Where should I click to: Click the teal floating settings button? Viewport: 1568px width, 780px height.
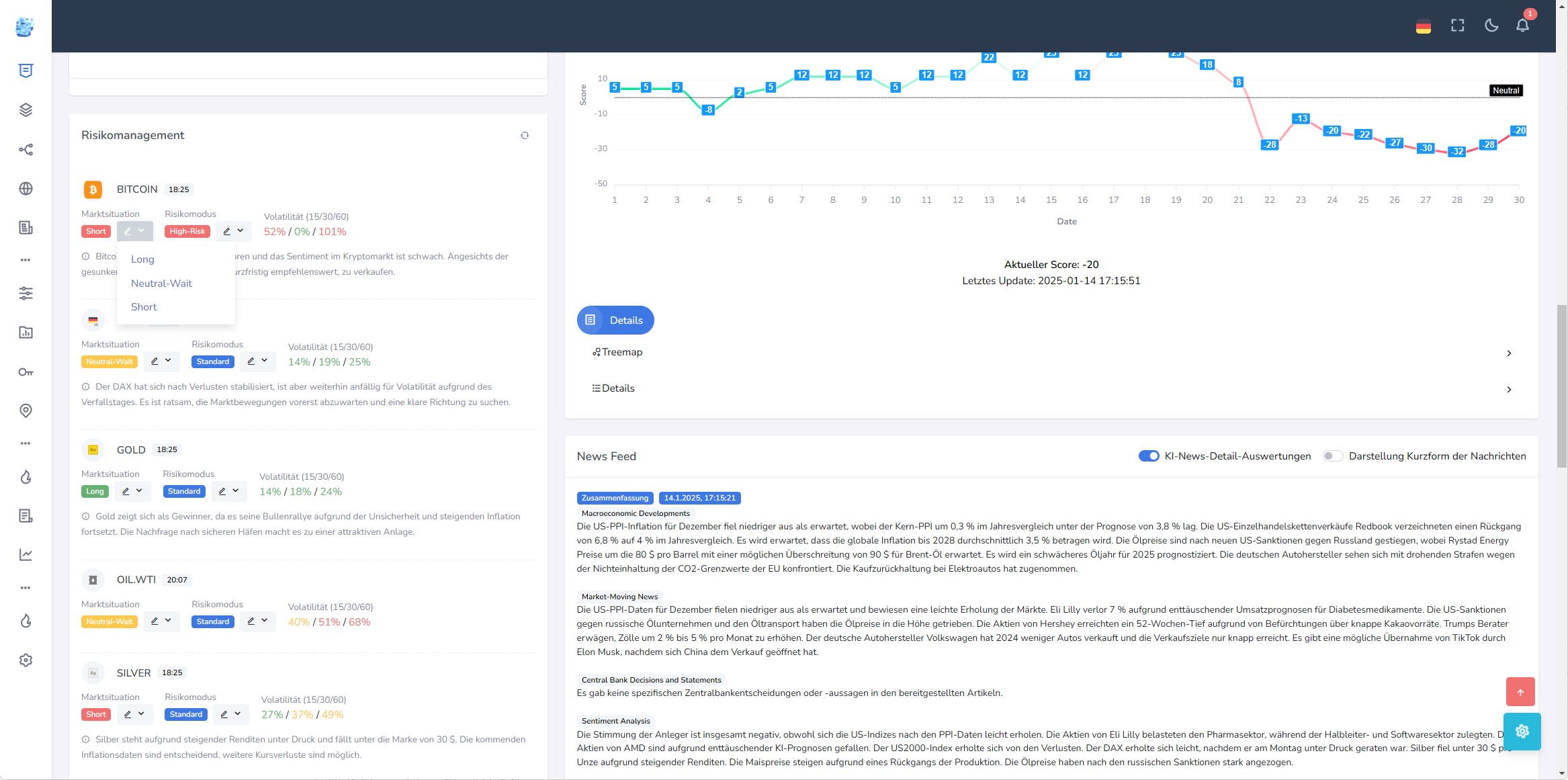(x=1522, y=731)
